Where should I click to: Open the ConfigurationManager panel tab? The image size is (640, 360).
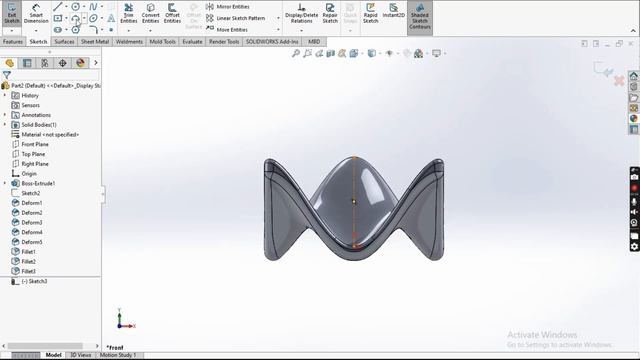tap(44, 63)
